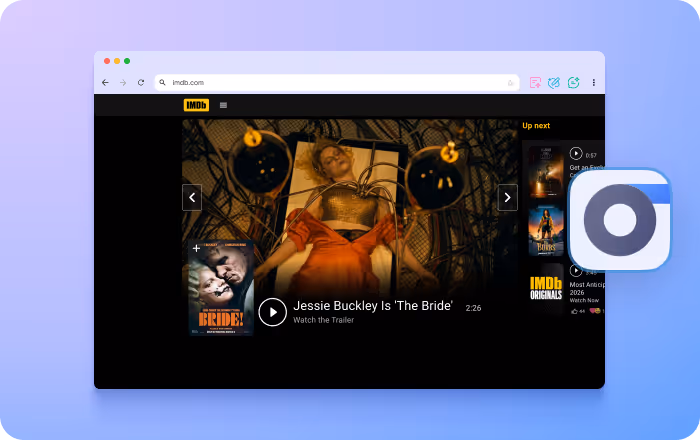Click the 2:26 trailer duration
This screenshot has width=700, height=440.
[473, 308]
